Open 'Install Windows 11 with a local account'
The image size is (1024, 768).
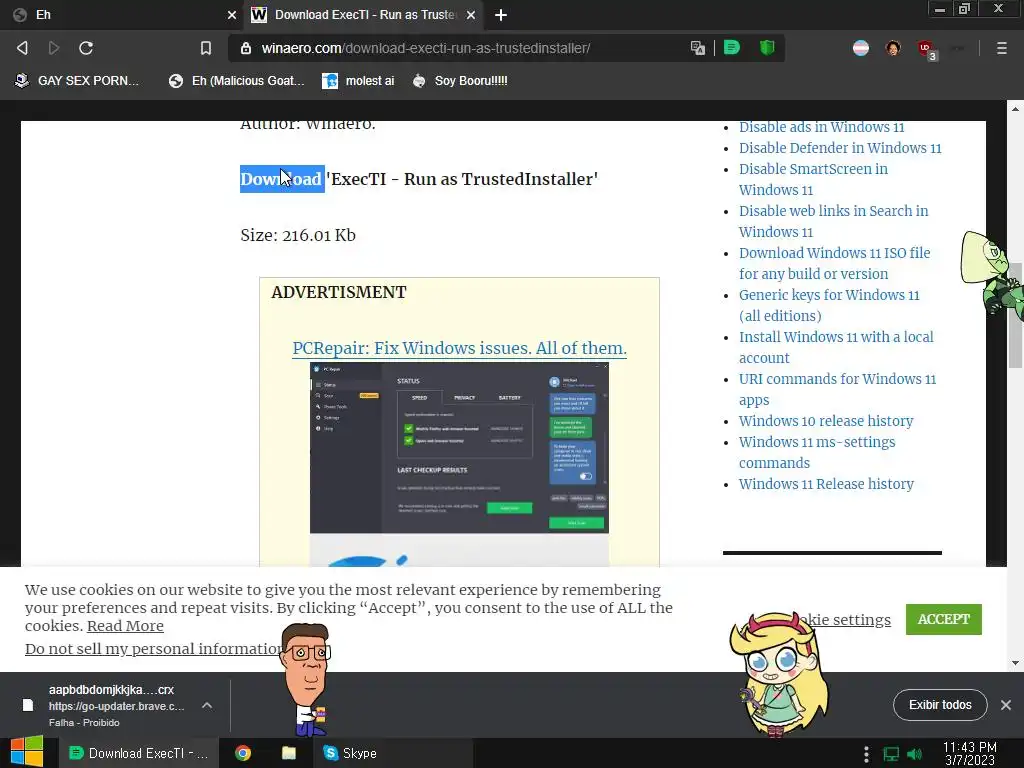pyautogui.click(x=836, y=347)
